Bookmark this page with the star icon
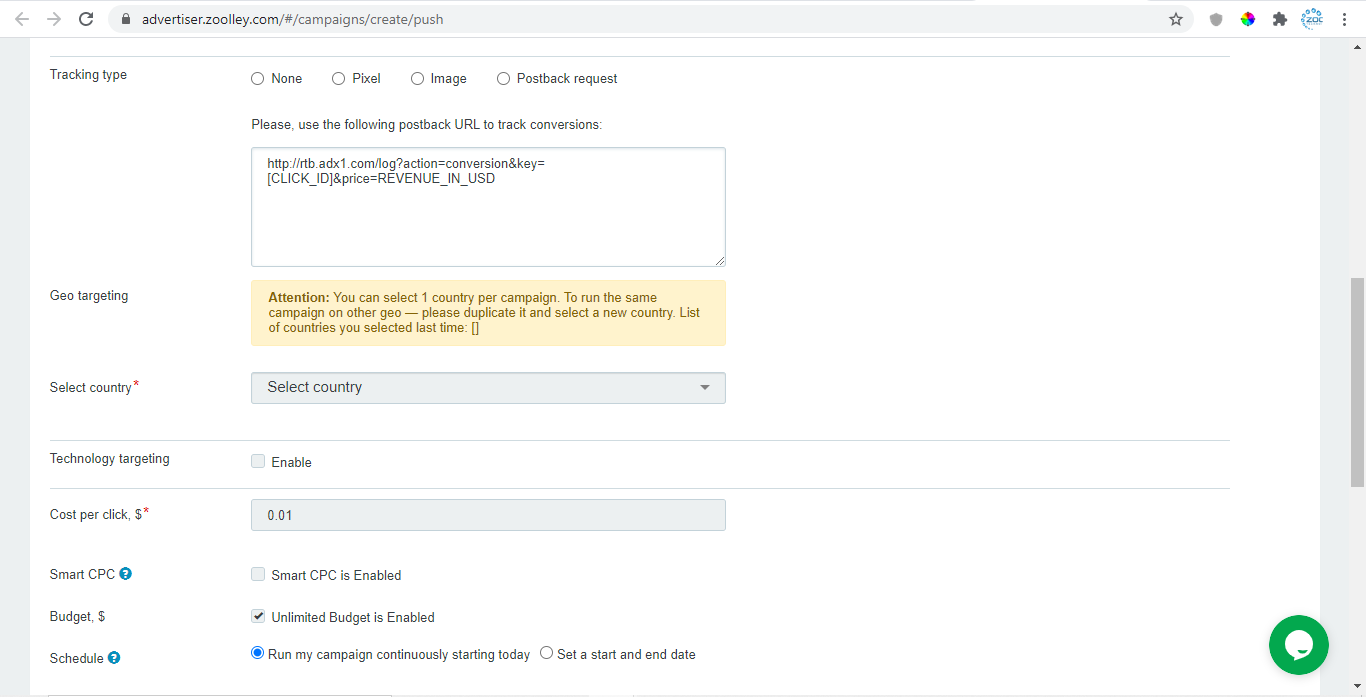This screenshot has height=697, width=1366. (x=1176, y=18)
